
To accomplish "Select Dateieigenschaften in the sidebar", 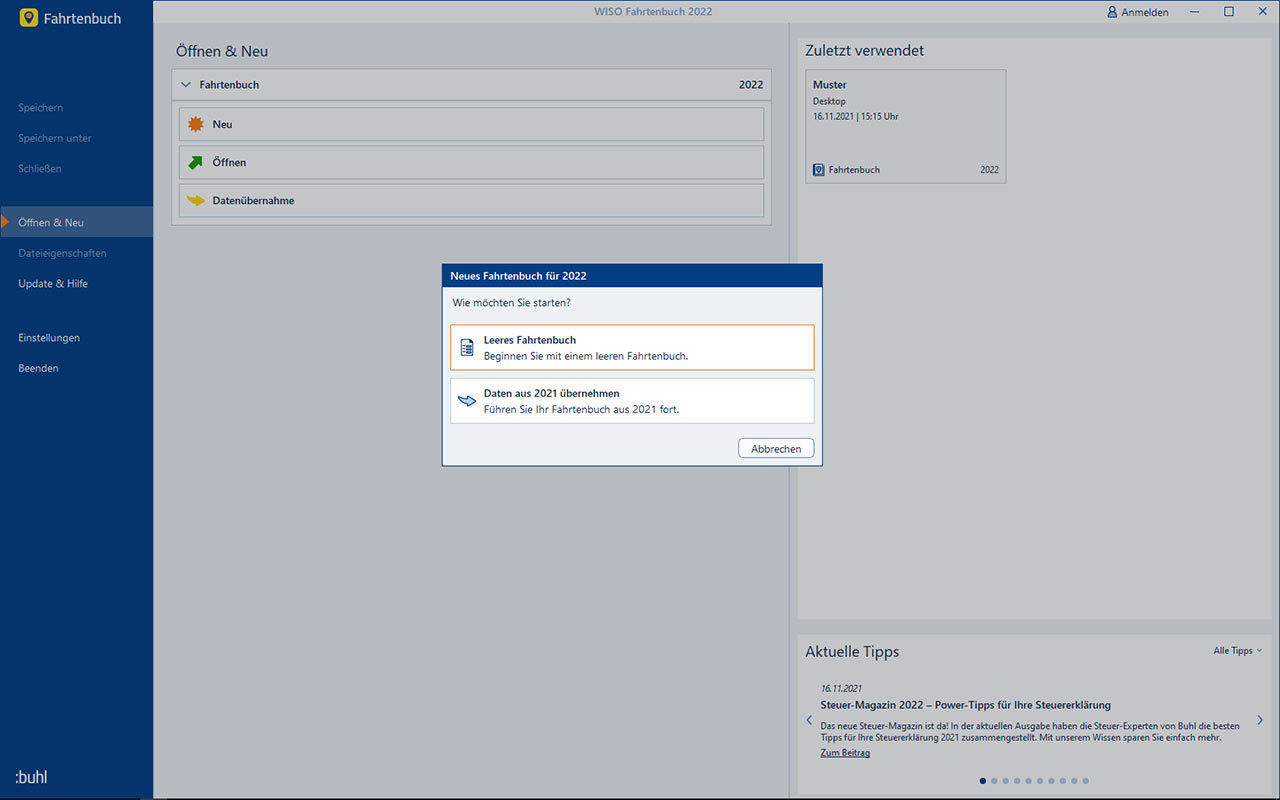I will pos(62,254).
